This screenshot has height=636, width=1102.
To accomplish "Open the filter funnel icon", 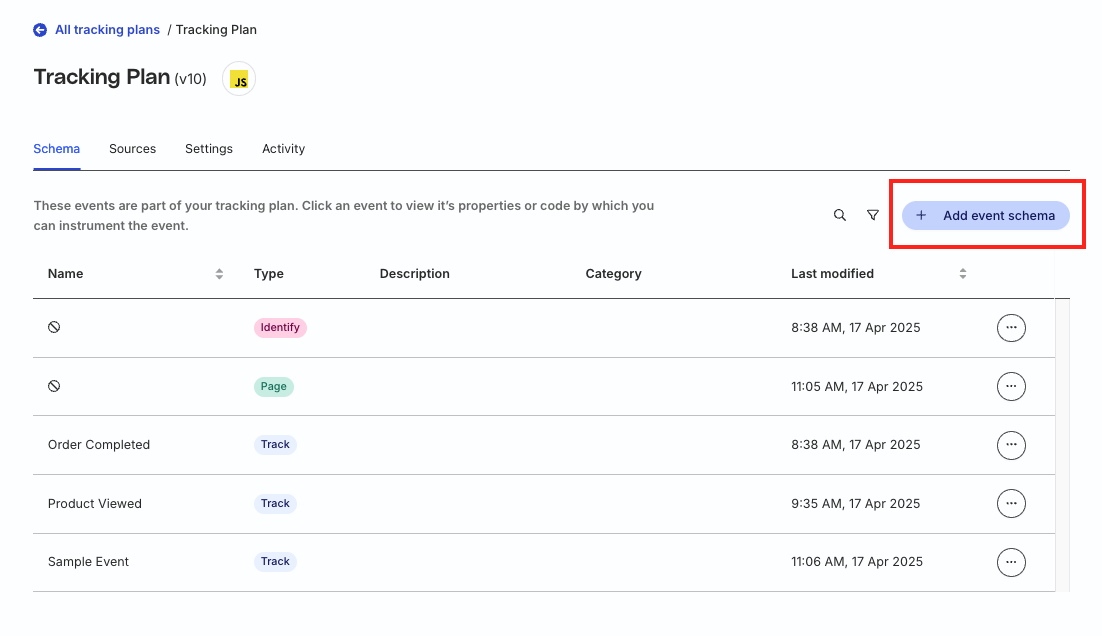I will pos(873,215).
